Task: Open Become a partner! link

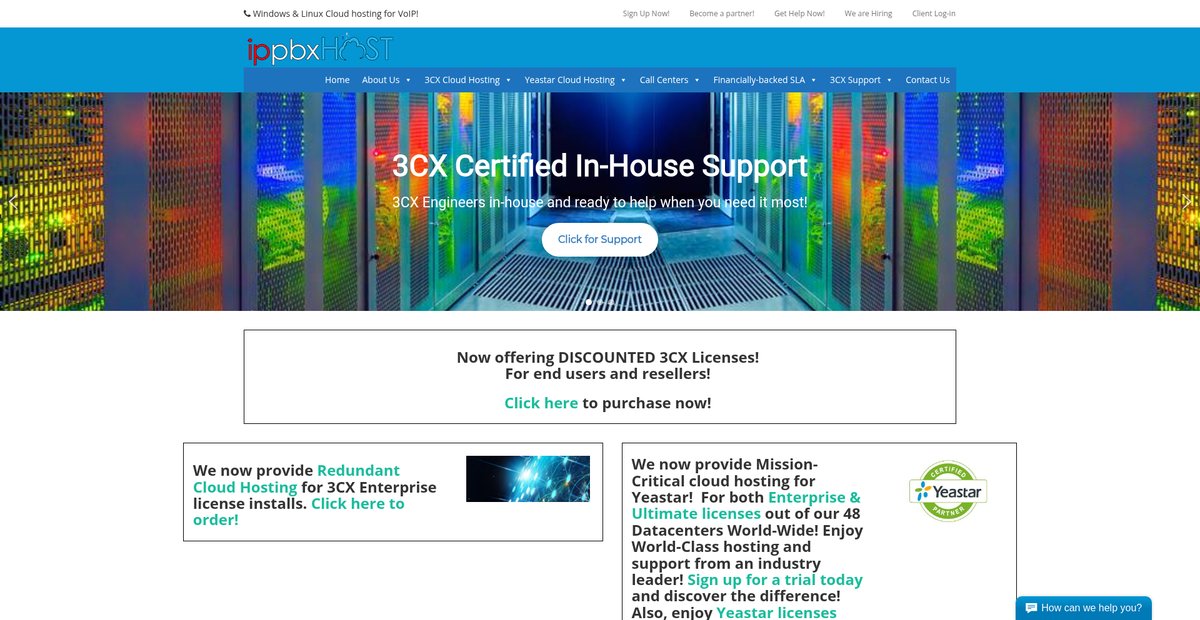Action: (722, 14)
